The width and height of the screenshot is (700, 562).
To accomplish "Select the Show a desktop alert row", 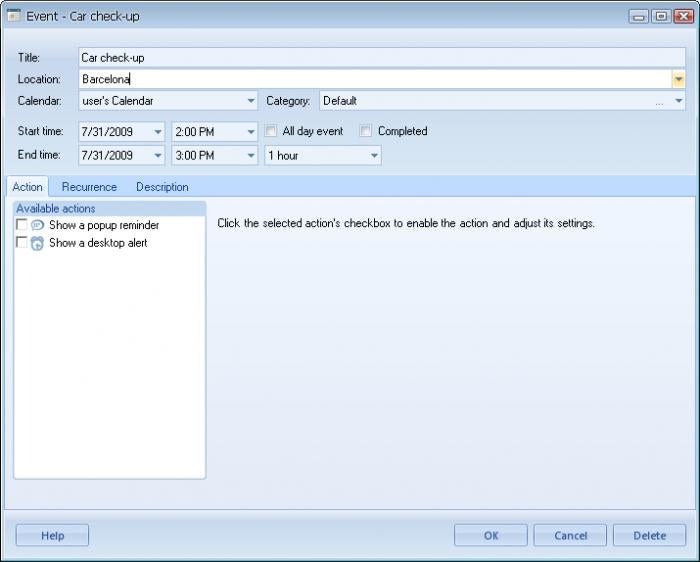I will (x=109, y=243).
